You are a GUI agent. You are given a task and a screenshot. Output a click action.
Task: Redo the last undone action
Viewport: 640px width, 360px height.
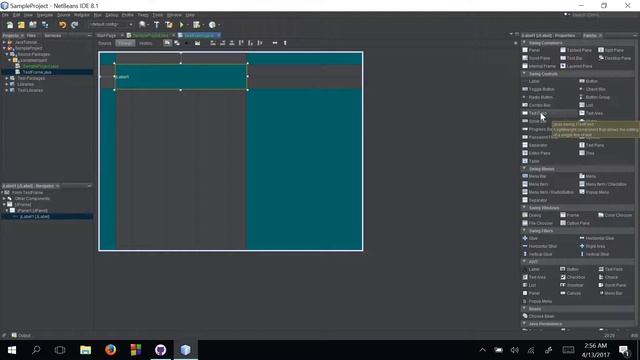point(74,25)
